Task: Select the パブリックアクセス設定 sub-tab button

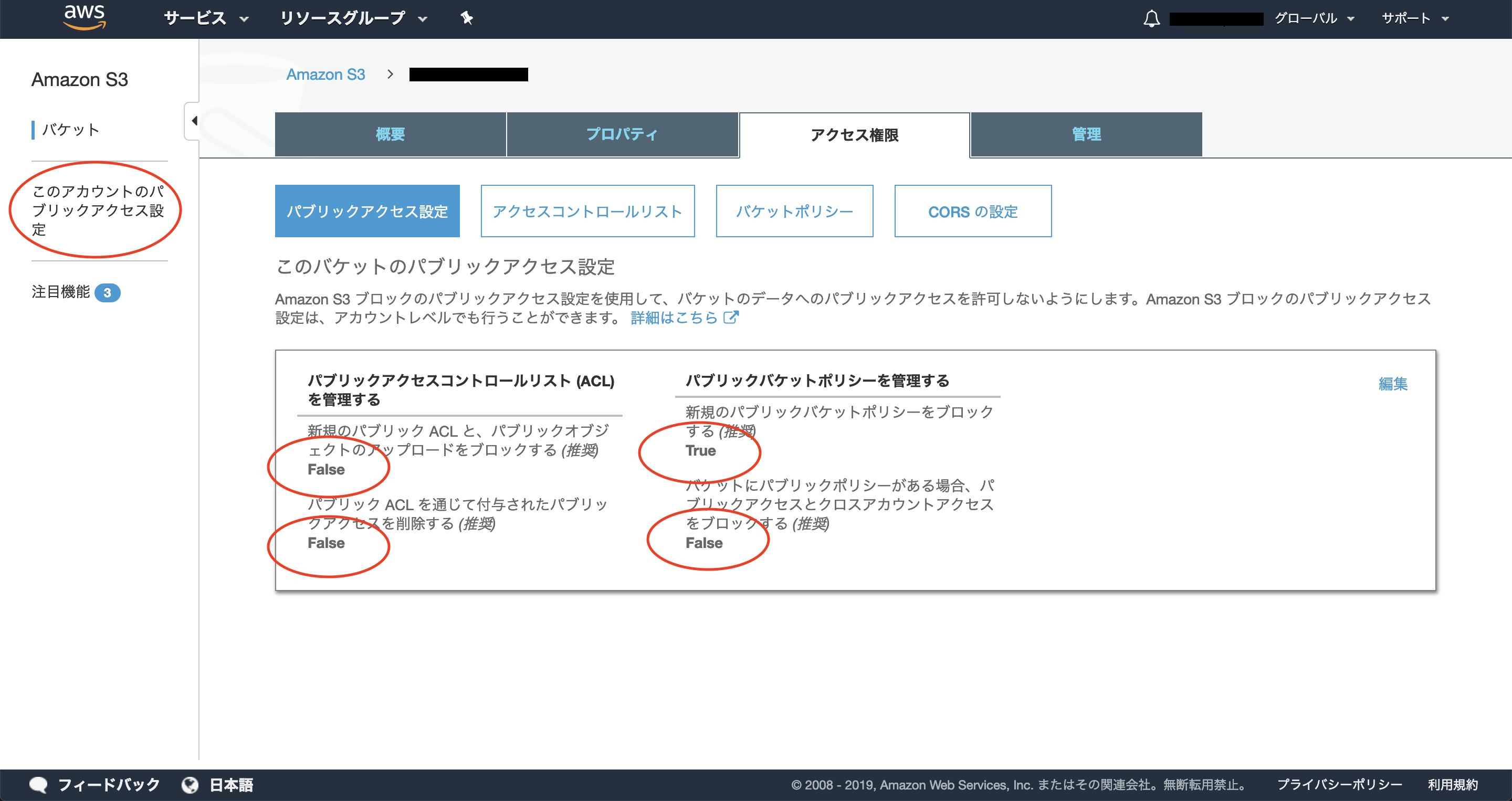Action: [367, 211]
